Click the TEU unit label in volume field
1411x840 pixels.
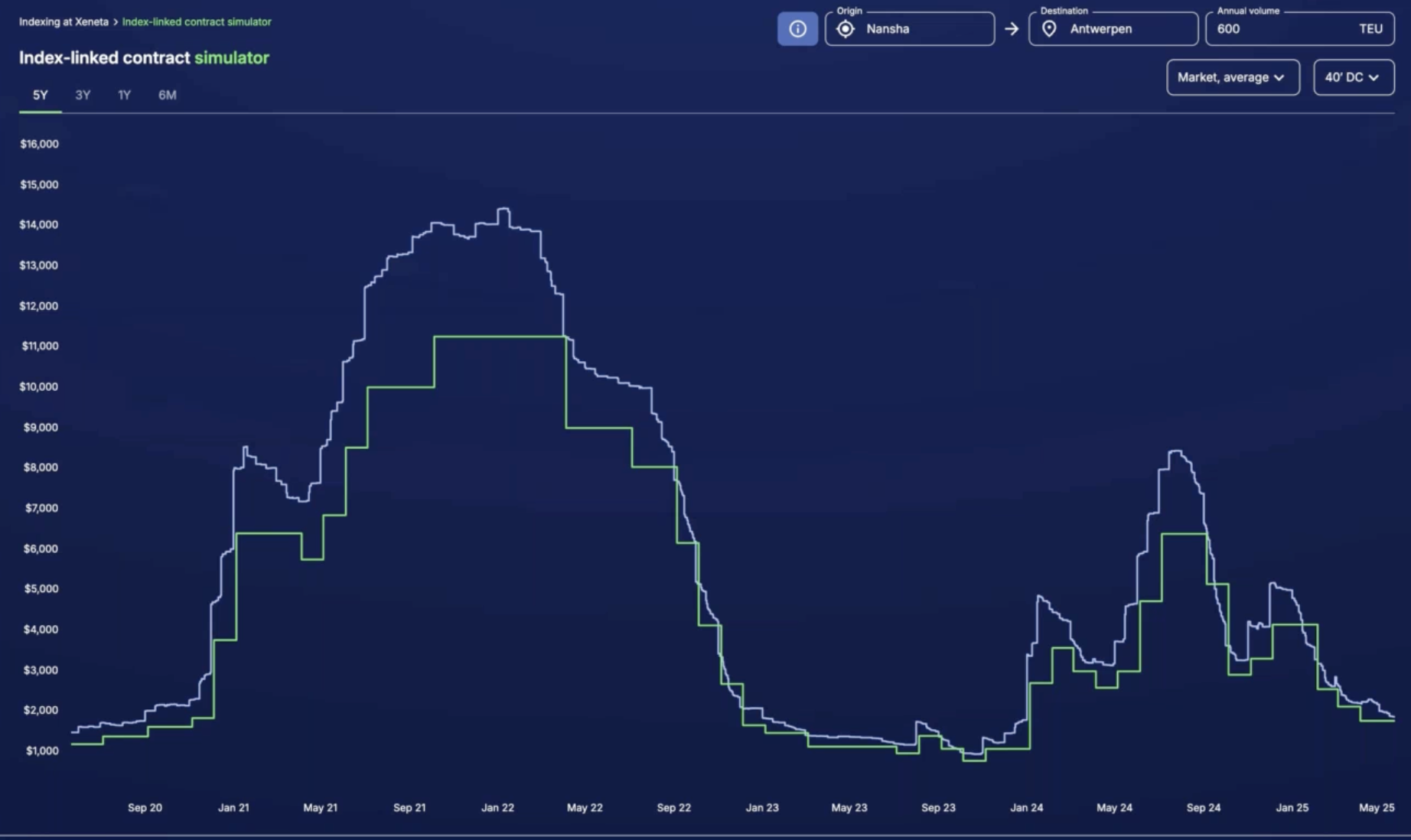(x=1370, y=29)
